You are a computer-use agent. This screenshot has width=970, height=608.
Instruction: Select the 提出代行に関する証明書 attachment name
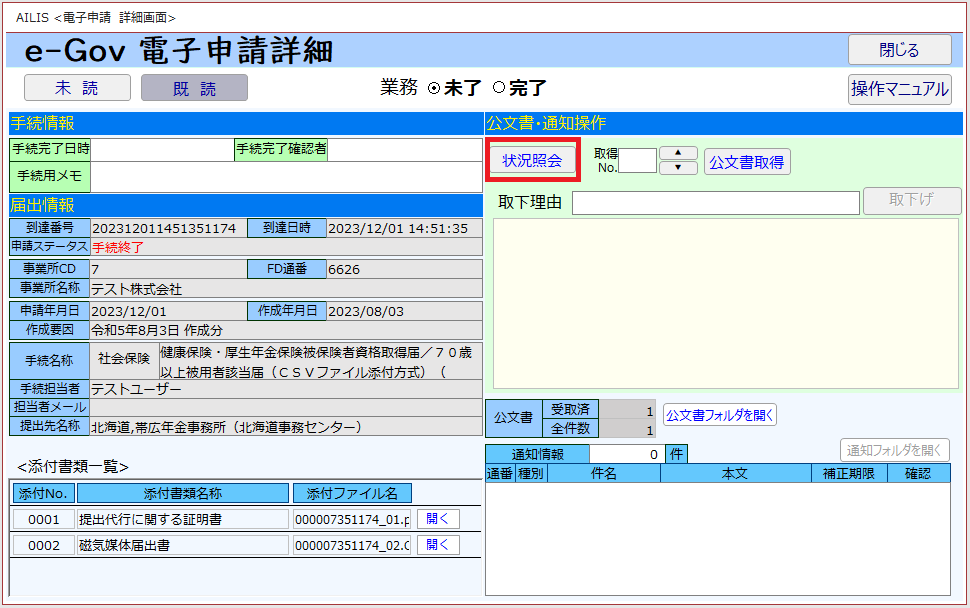click(x=182, y=519)
